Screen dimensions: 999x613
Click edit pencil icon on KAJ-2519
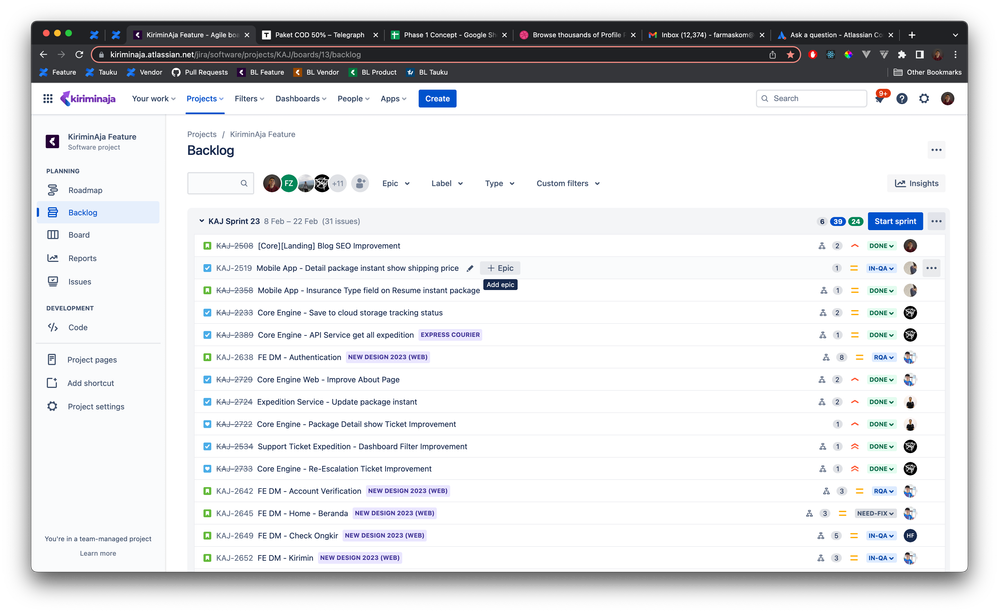[470, 268]
